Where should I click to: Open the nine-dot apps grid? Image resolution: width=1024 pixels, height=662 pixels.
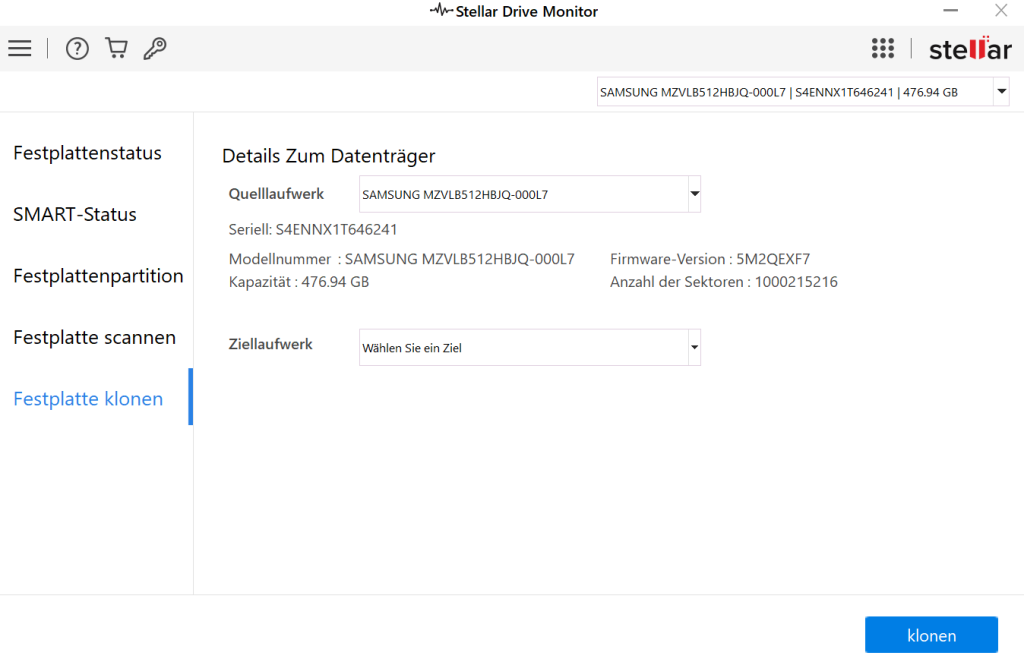882,48
